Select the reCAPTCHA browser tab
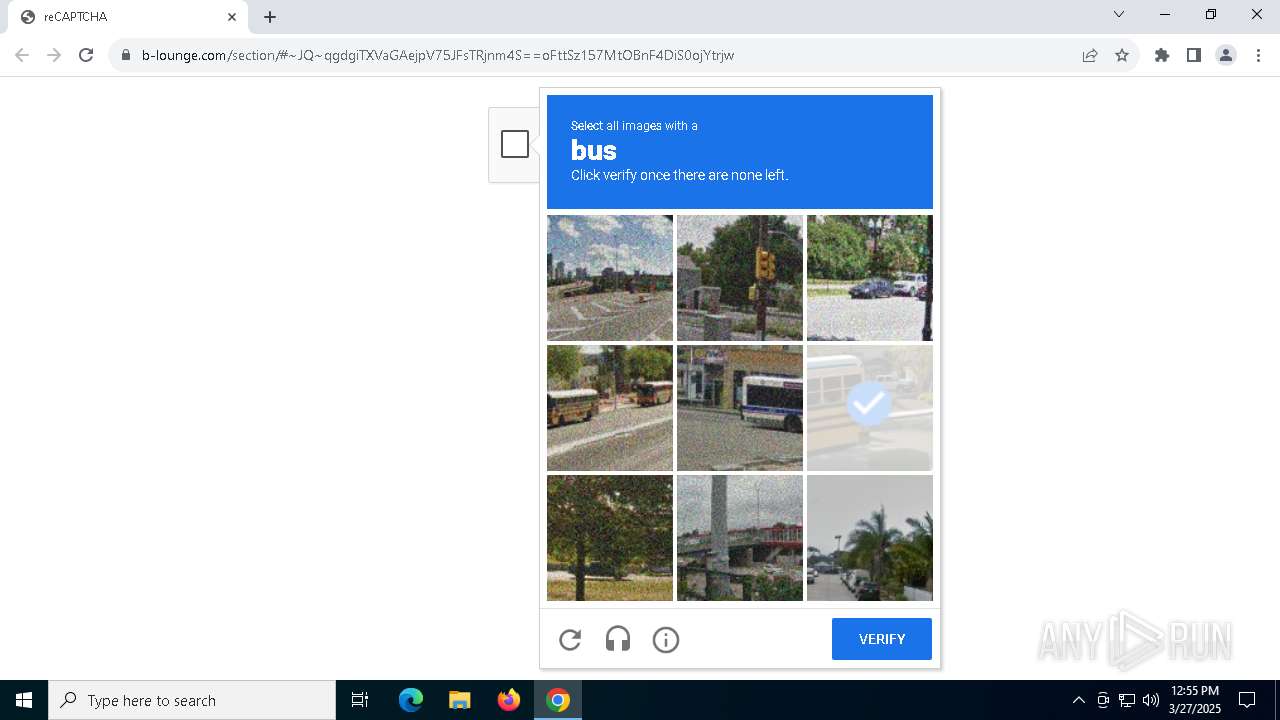 [x=128, y=17]
